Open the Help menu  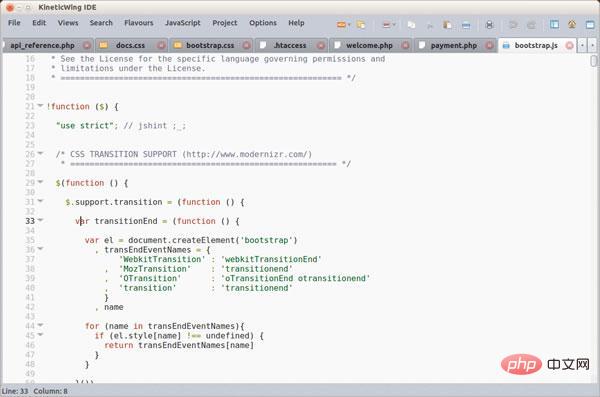coord(296,23)
